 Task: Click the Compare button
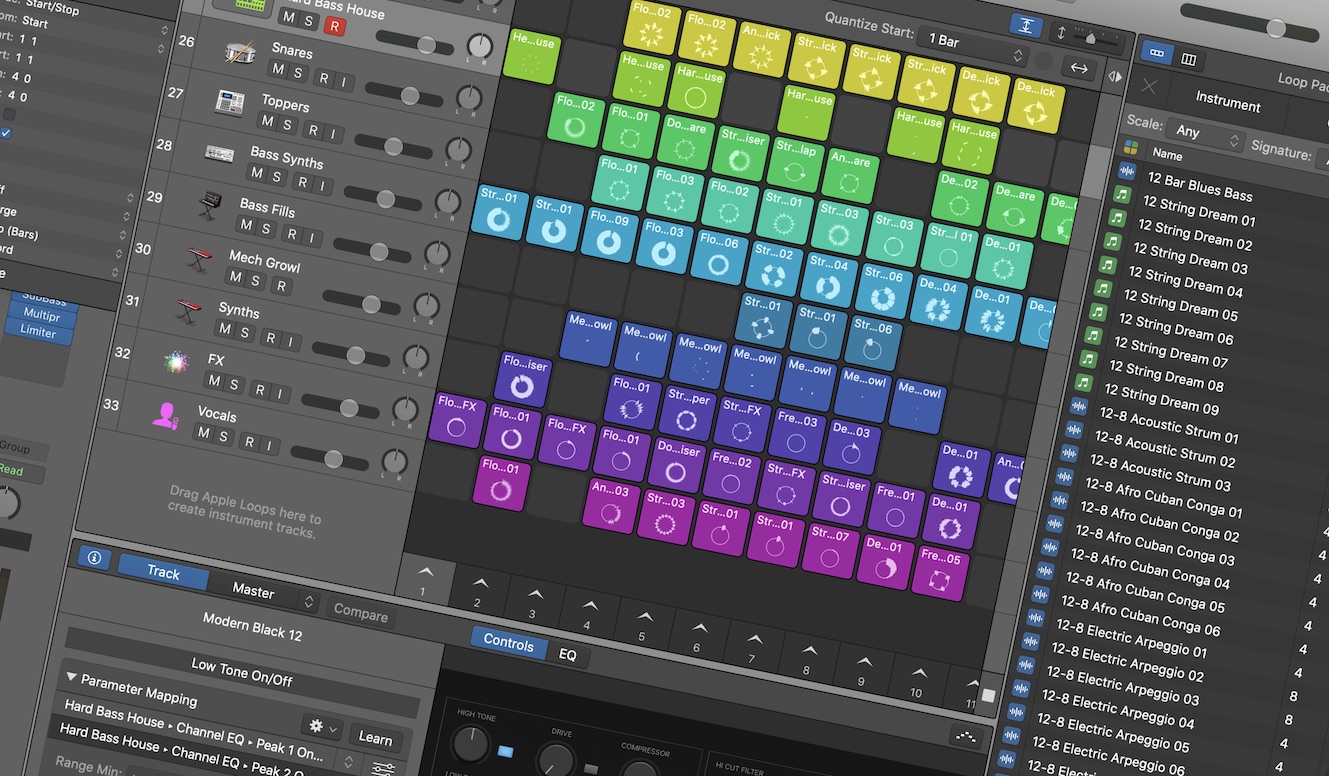(360, 612)
